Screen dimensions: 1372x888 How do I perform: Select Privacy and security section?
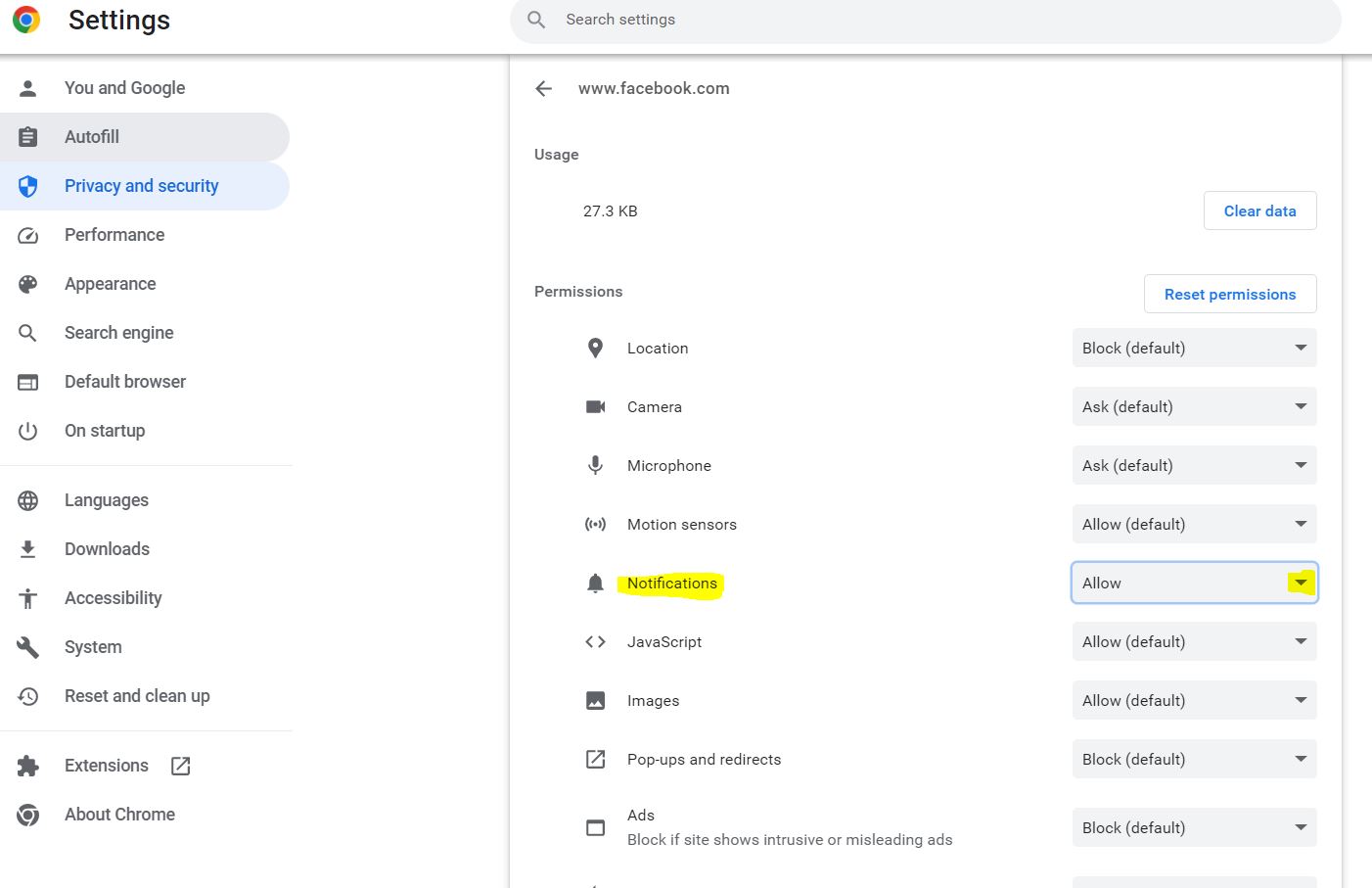pos(145,186)
